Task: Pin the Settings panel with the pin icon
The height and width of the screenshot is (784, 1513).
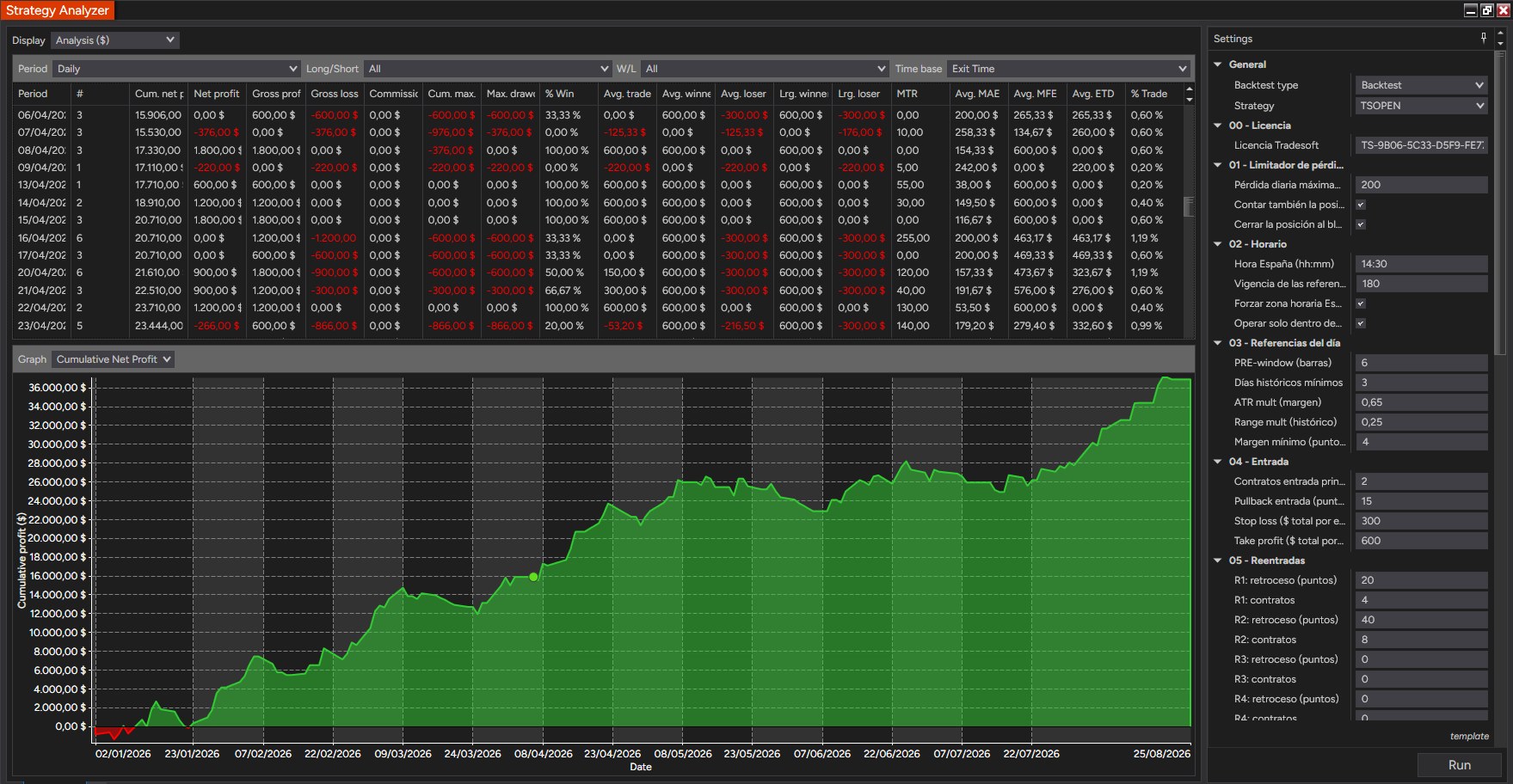Action: (x=1483, y=38)
